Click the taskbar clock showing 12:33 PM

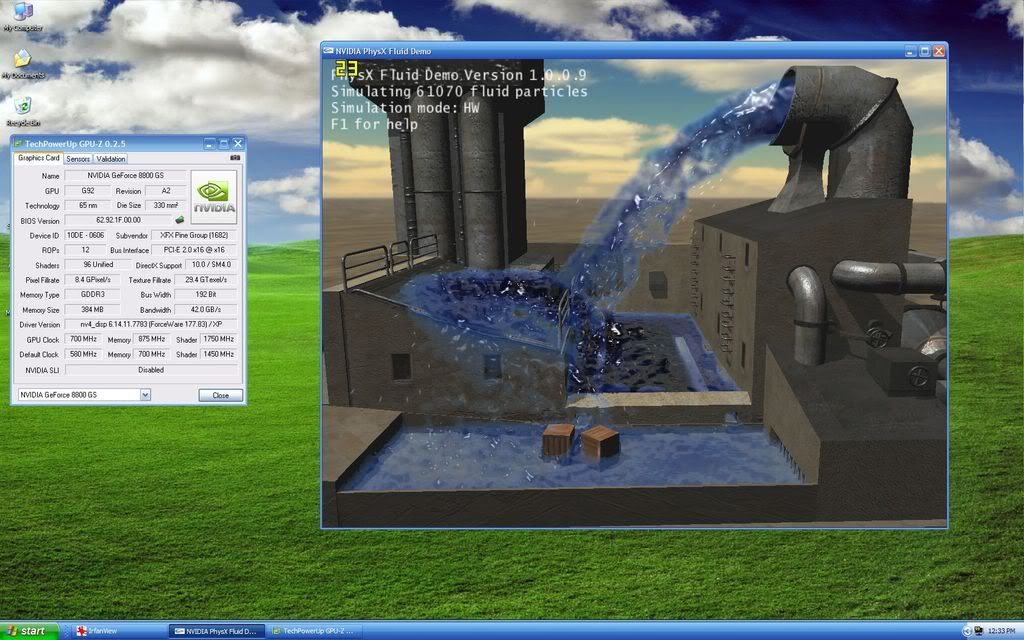coord(1001,631)
